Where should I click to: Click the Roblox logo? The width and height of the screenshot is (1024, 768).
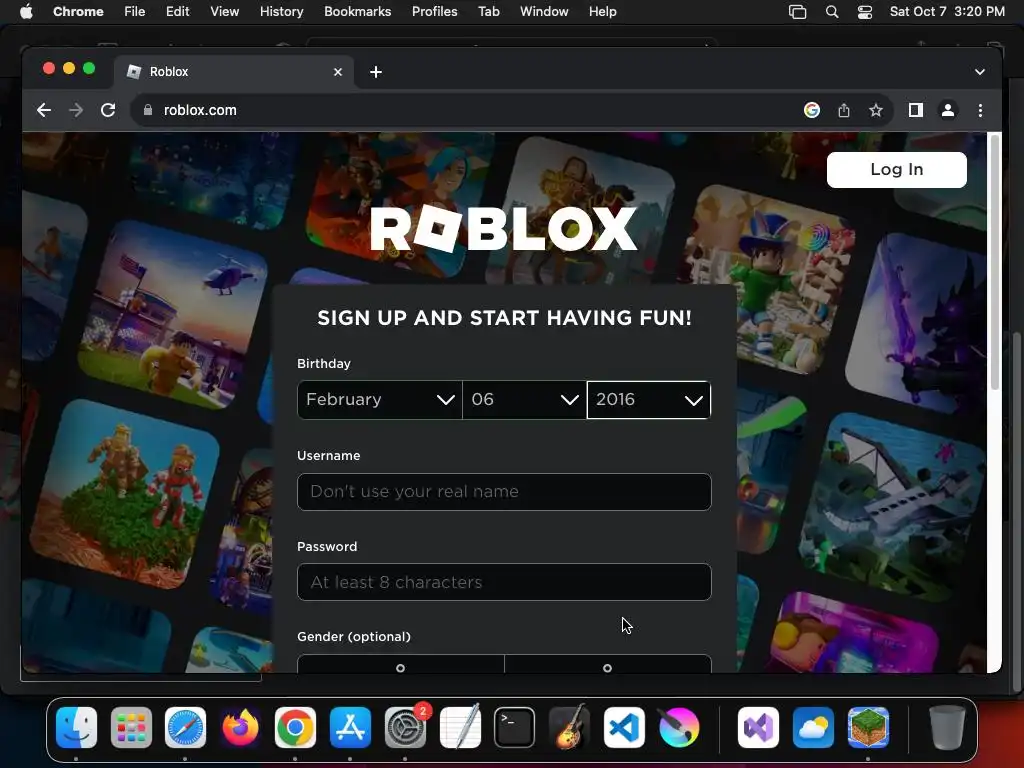pos(504,229)
